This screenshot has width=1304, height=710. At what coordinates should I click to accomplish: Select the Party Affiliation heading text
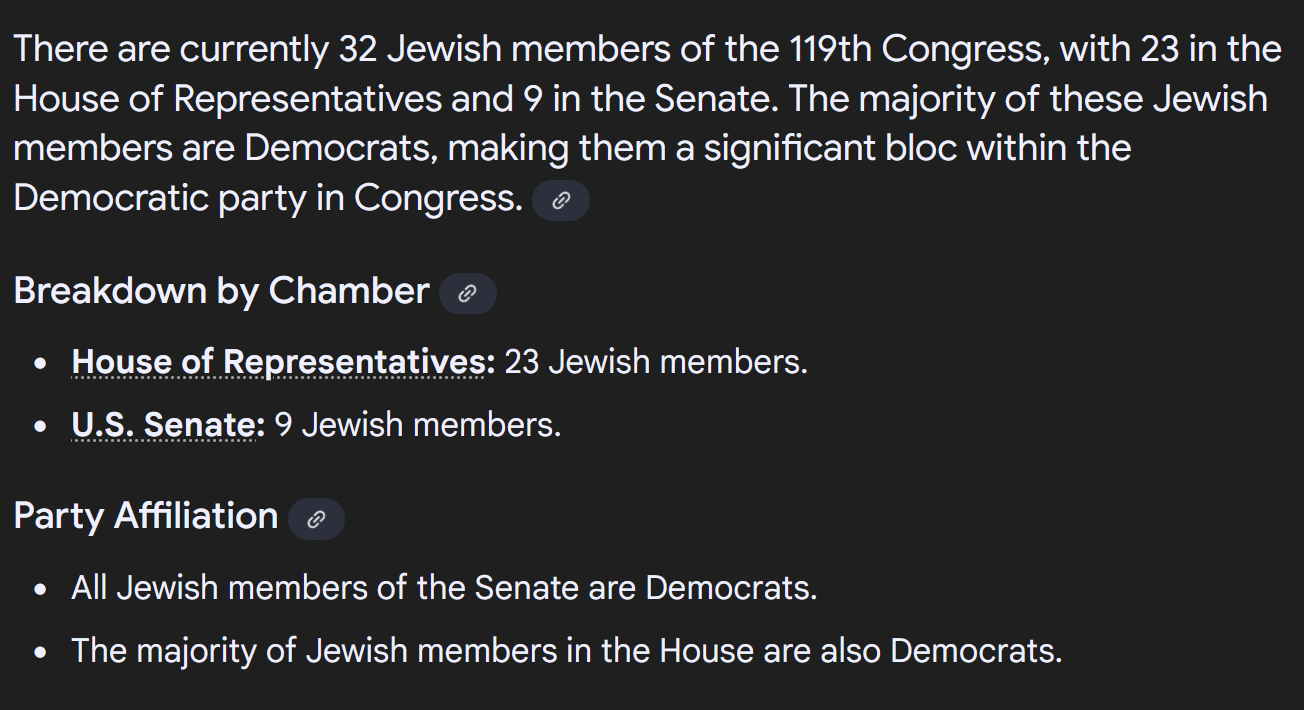(x=146, y=516)
